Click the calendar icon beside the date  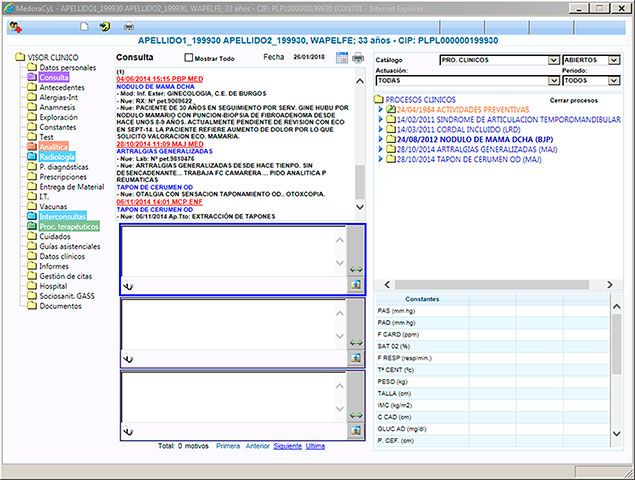343,58
